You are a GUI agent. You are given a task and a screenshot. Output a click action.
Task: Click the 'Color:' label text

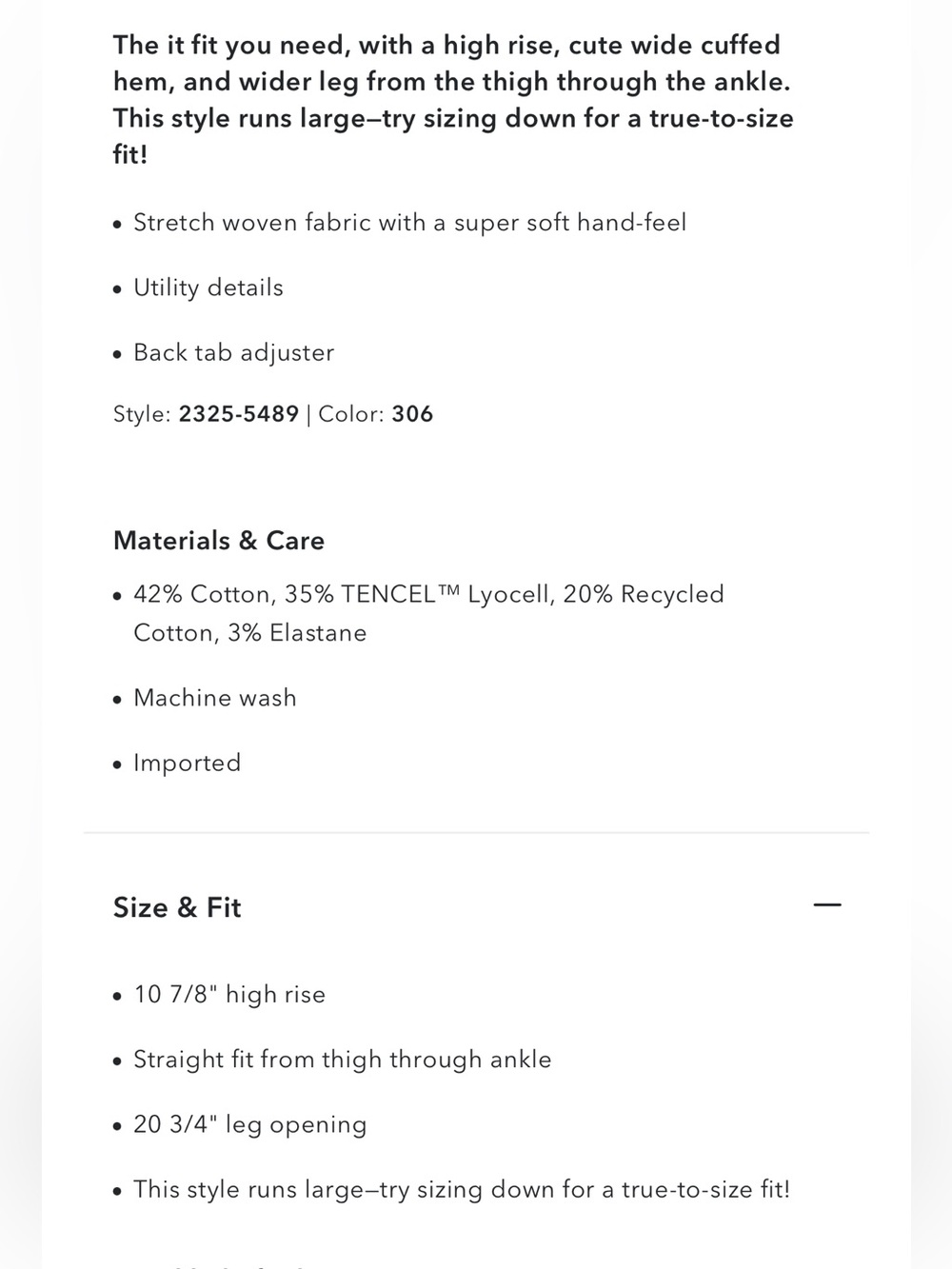pos(351,414)
